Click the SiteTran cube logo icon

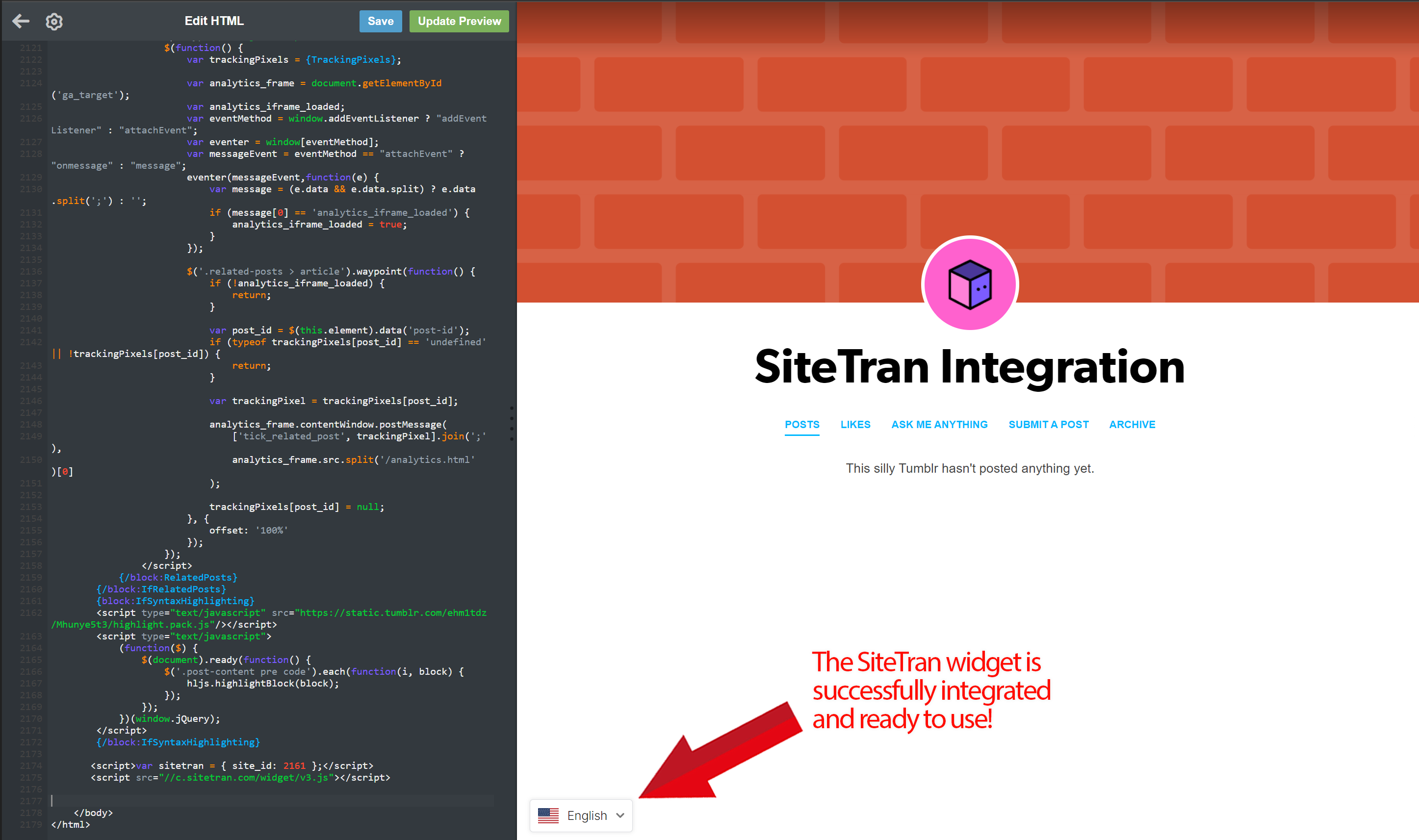pos(969,284)
